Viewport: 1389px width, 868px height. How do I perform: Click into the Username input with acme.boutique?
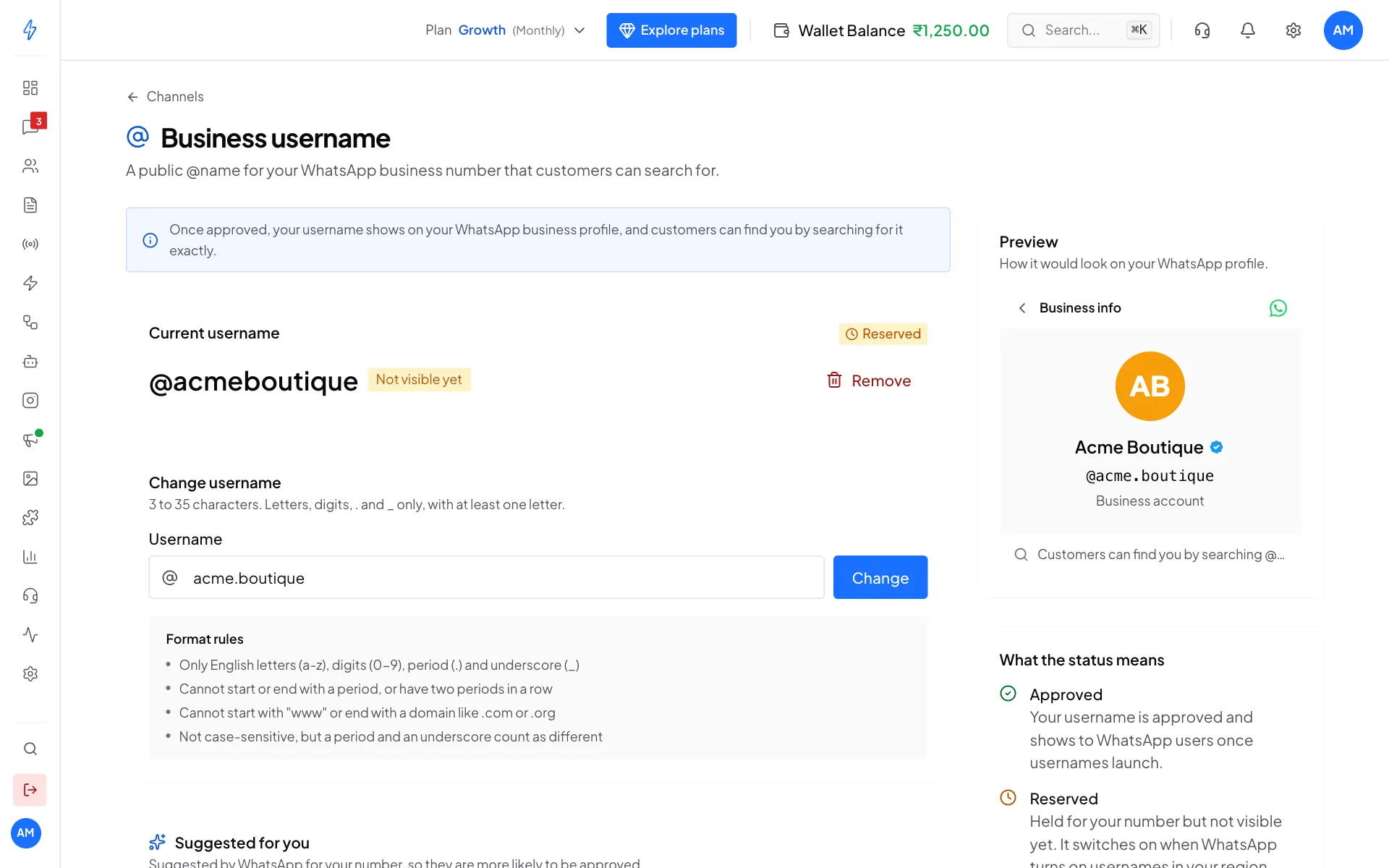coord(486,577)
